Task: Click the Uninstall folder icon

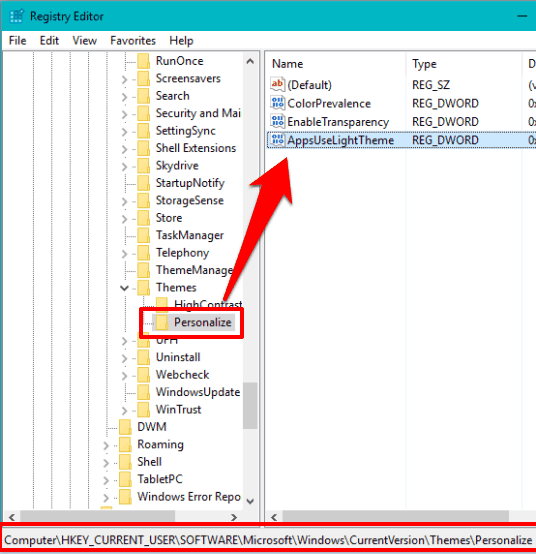Action: point(144,357)
